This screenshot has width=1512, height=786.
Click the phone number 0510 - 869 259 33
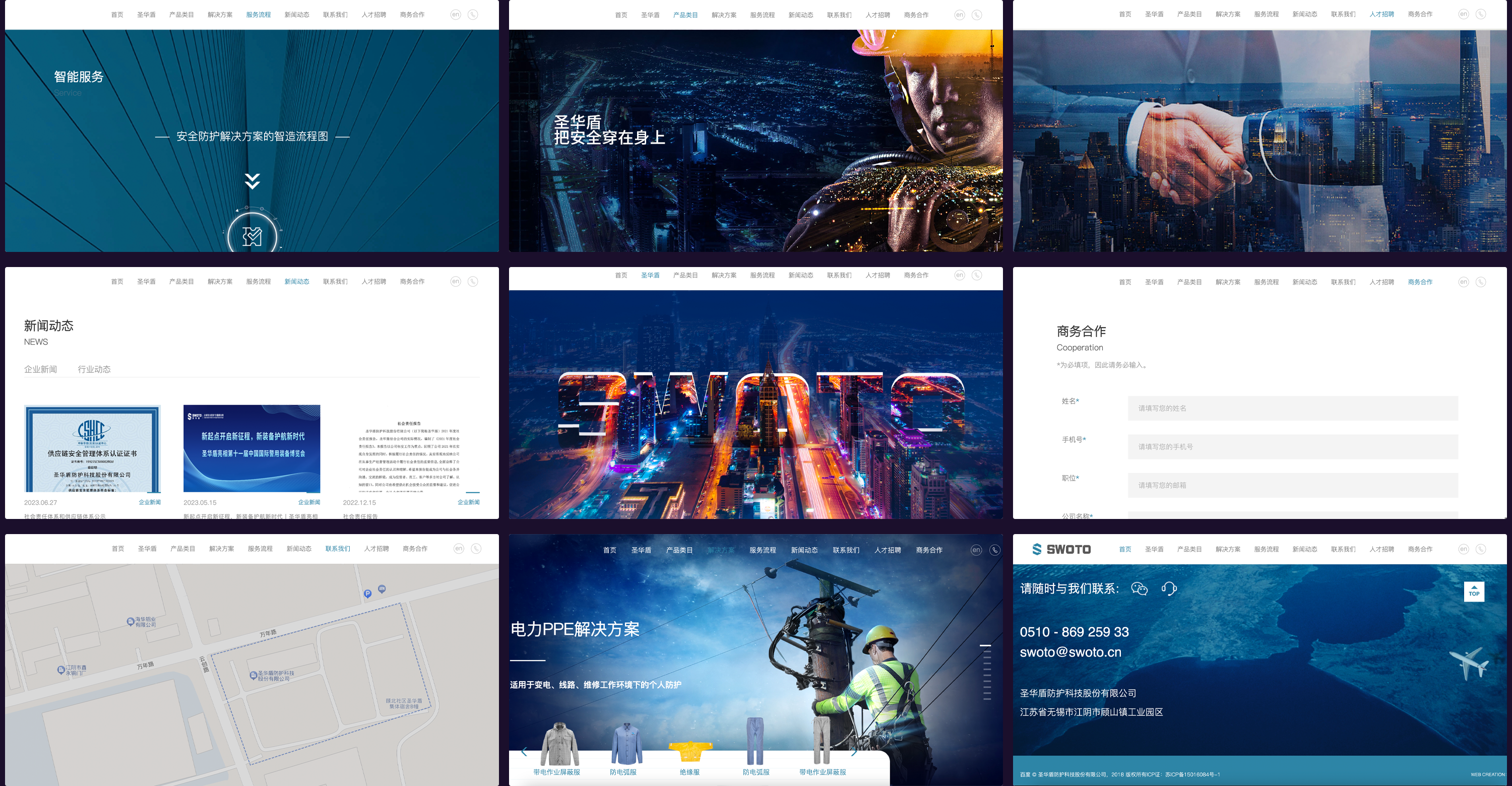point(1074,632)
